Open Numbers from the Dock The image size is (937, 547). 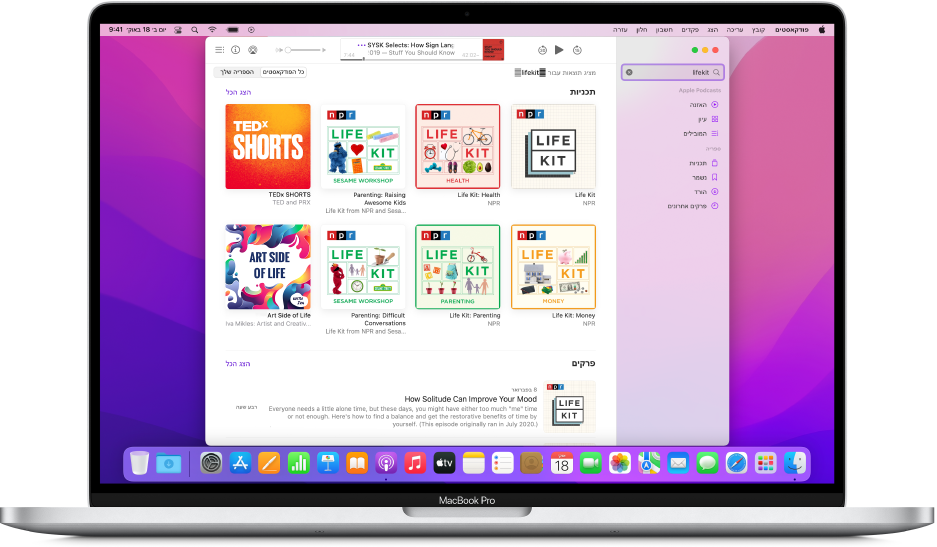point(298,463)
